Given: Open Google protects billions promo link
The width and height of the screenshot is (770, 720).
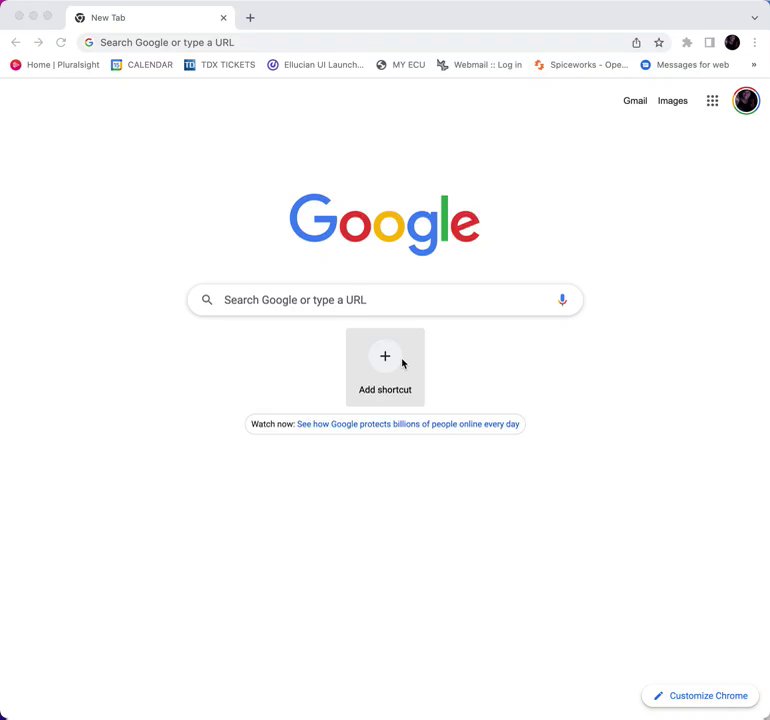Looking at the screenshot, I should (x=408, y=424).
